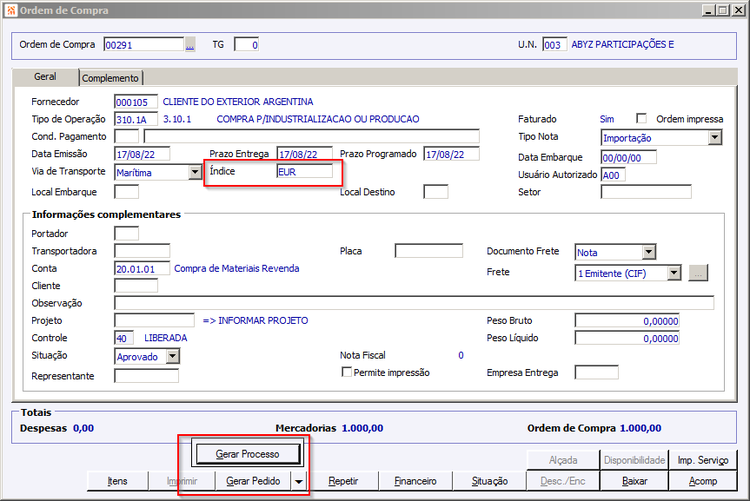This screenshot has height=501, width=750.
Task: Click the ellipsis button next to Frete
Action: 699,272
